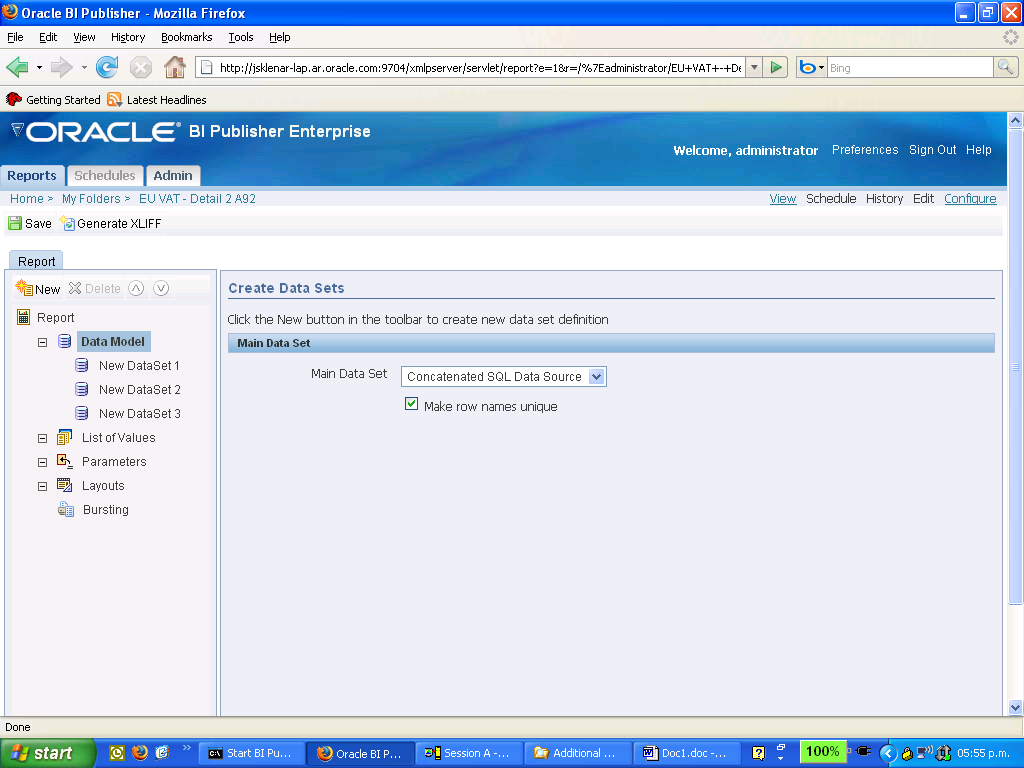Click the Bursting icon

[66, 509]
